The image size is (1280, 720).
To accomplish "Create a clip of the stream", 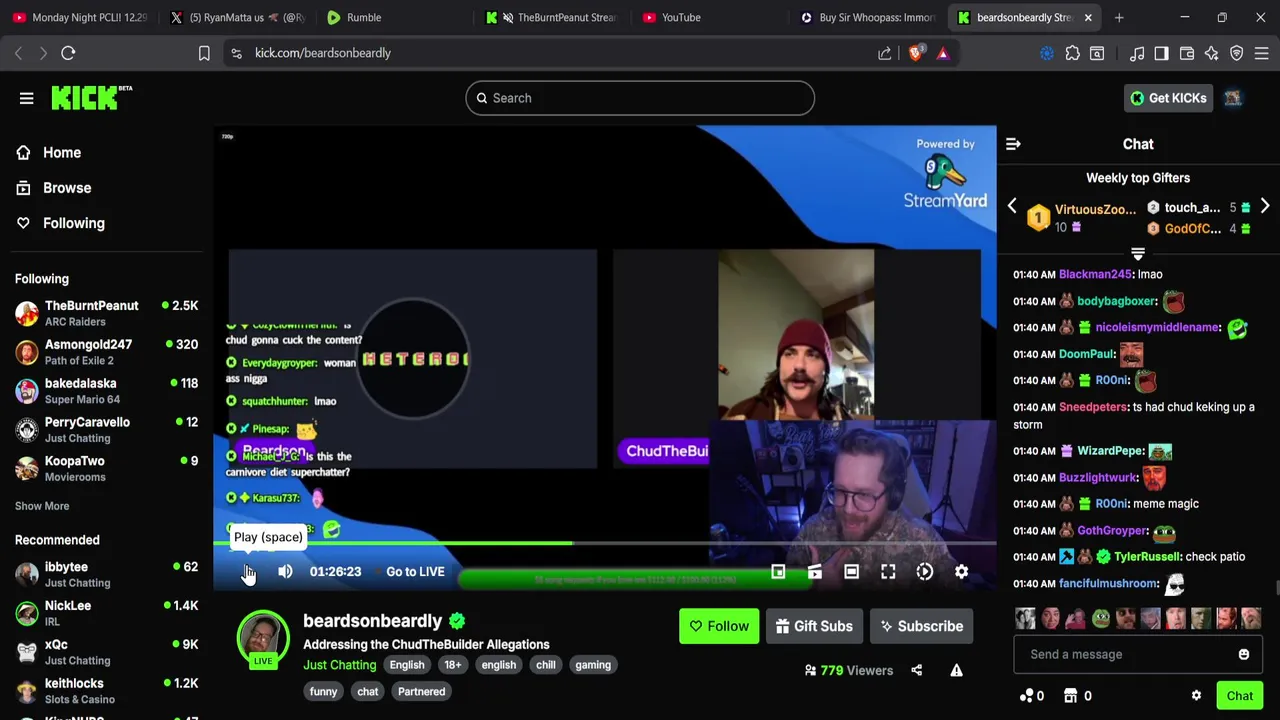I will (815, 572).
